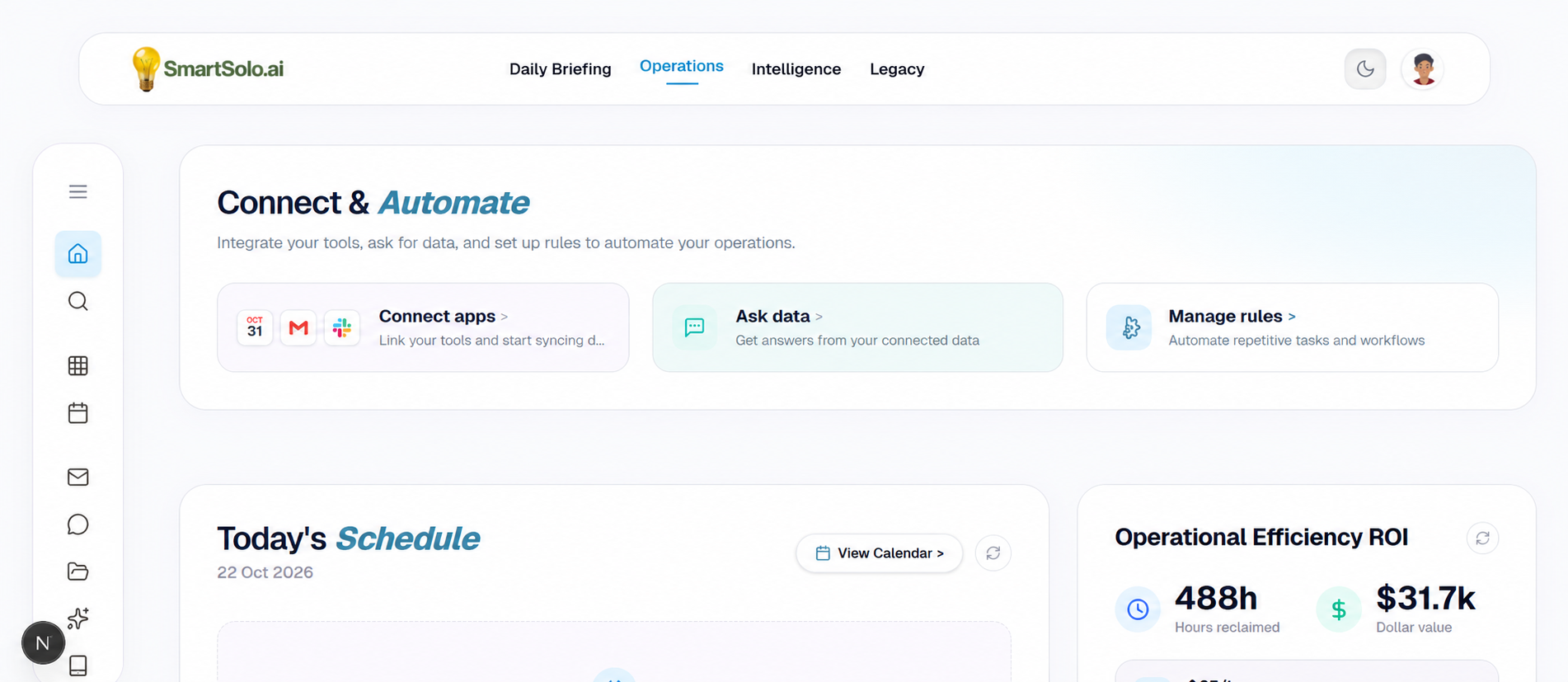The height and width of the screenshot is (682, 1568).
Task: Click the View Calendar button
Action: (x=880, y=553)
